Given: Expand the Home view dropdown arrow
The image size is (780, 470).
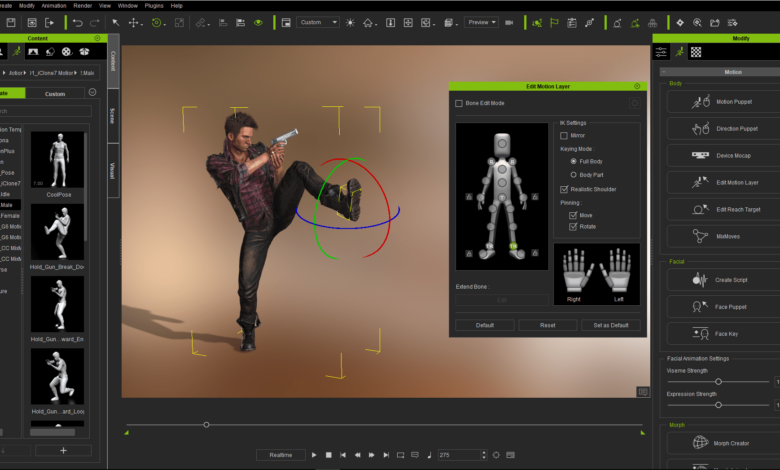Looking at the screenshot, I should point(376,24).
